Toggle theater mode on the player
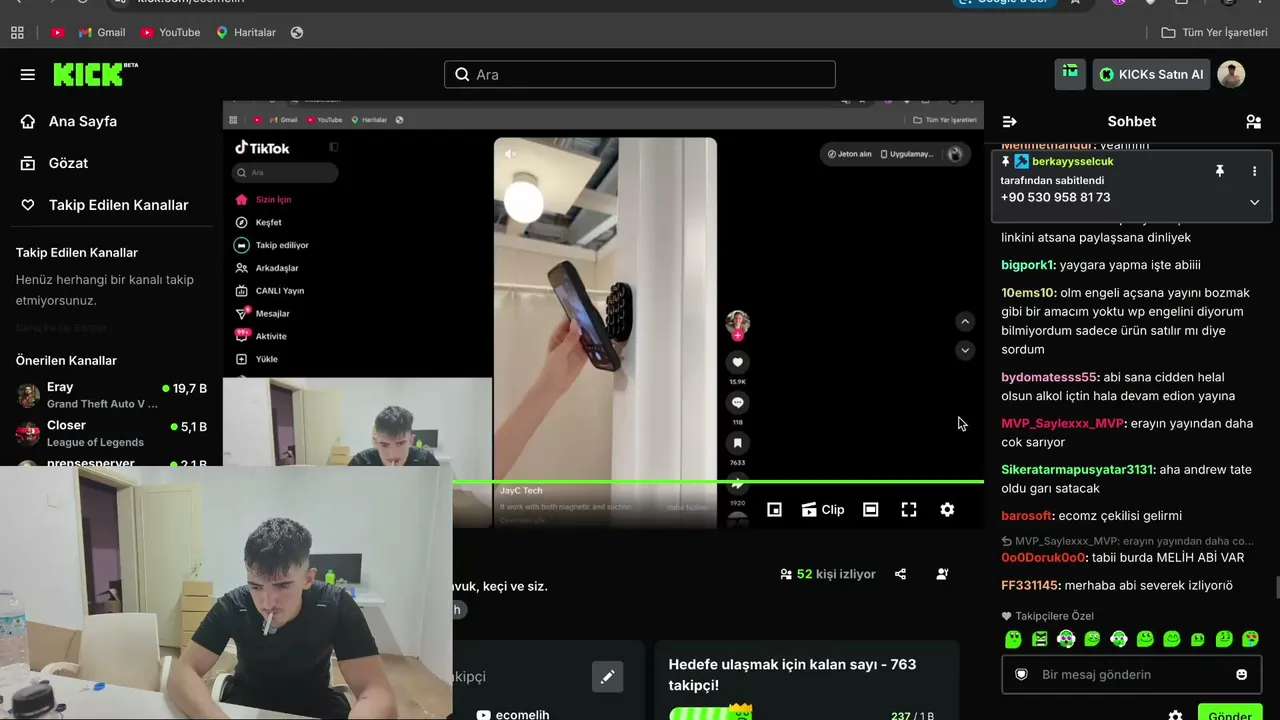 coord(871,510)
